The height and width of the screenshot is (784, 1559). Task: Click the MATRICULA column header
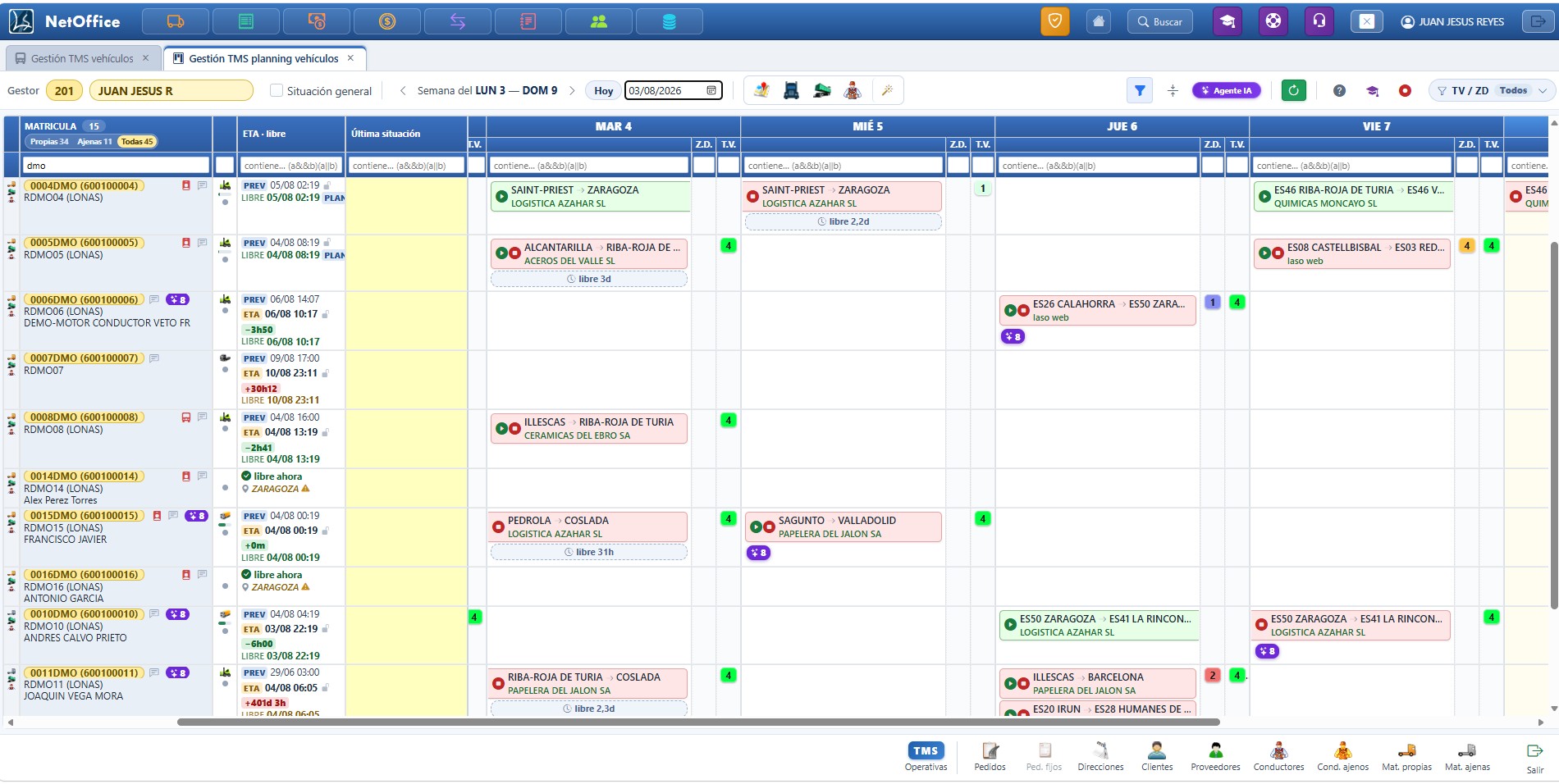pos(50,126)
